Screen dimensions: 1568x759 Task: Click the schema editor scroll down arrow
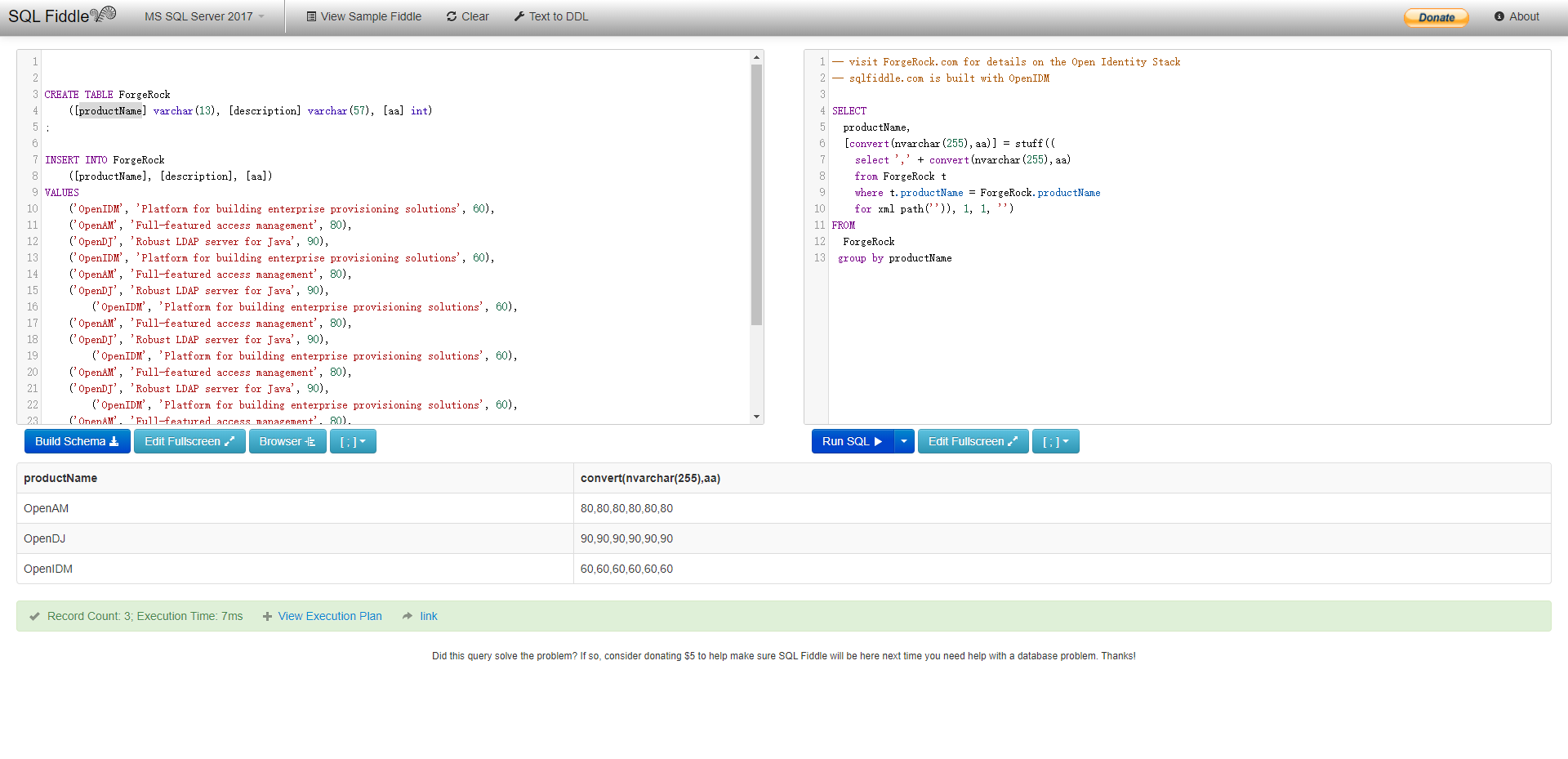point(756,417)
